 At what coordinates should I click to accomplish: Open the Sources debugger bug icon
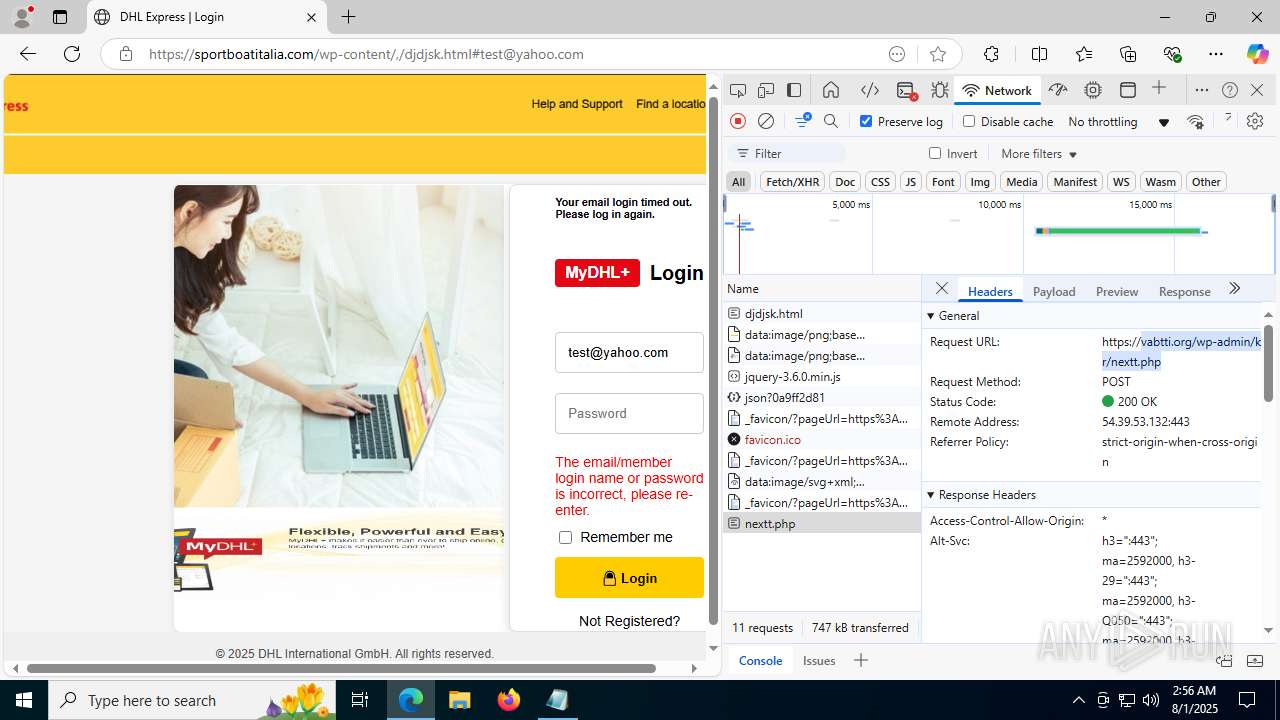[940, 90]
